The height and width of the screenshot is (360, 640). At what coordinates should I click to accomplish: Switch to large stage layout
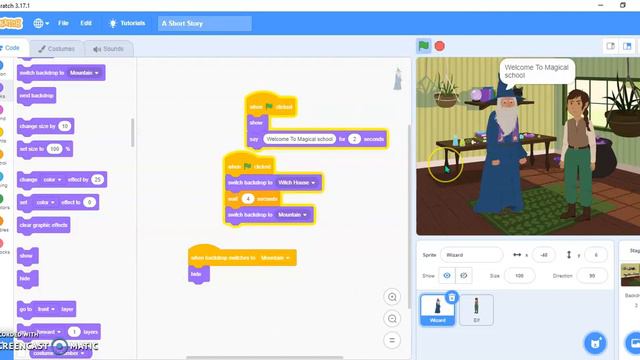pyautogui.click(x=627, y=46)
